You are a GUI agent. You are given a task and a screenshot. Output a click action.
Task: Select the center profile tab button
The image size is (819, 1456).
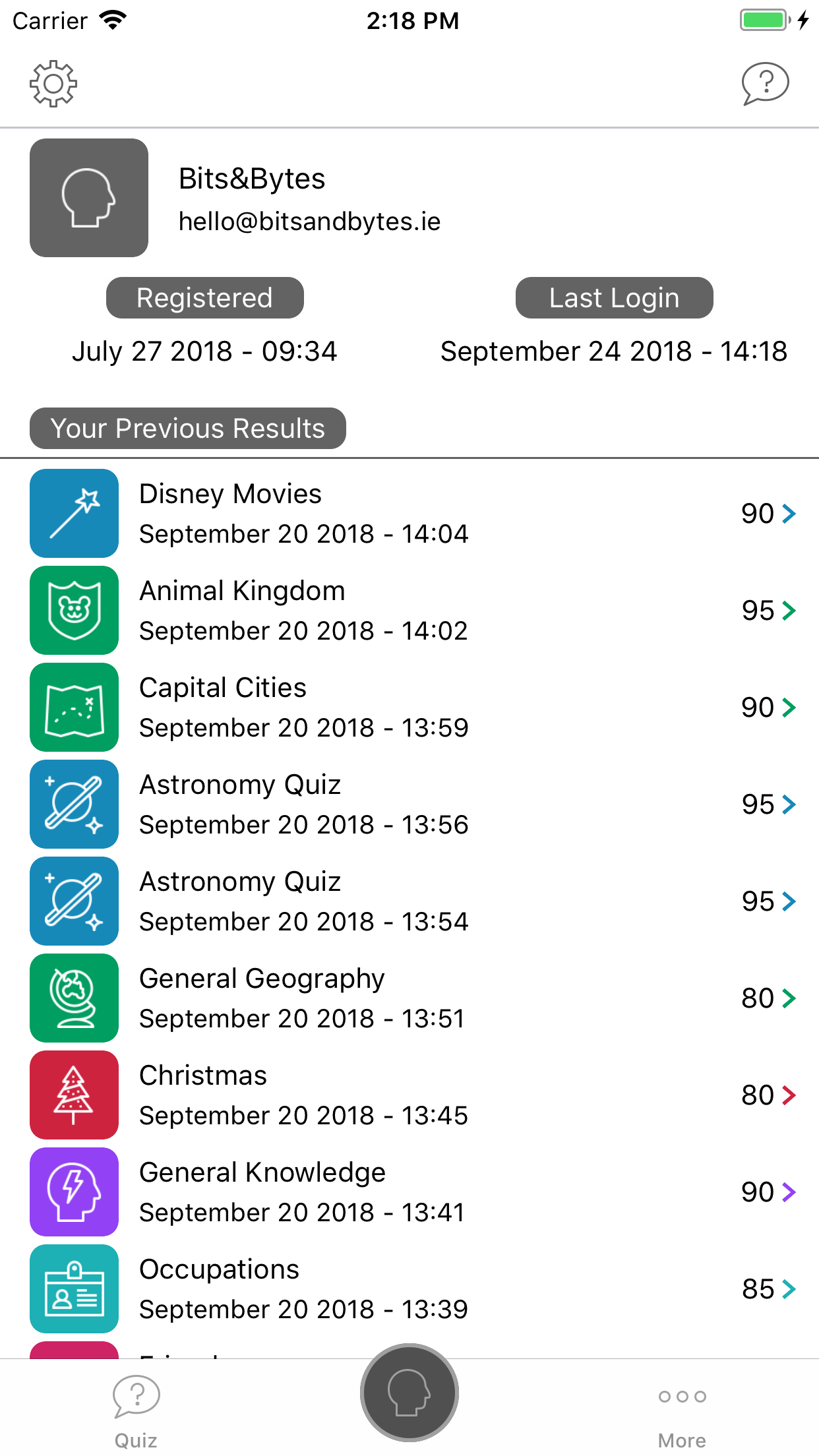pyautogui.click(x=409, y=1393)
